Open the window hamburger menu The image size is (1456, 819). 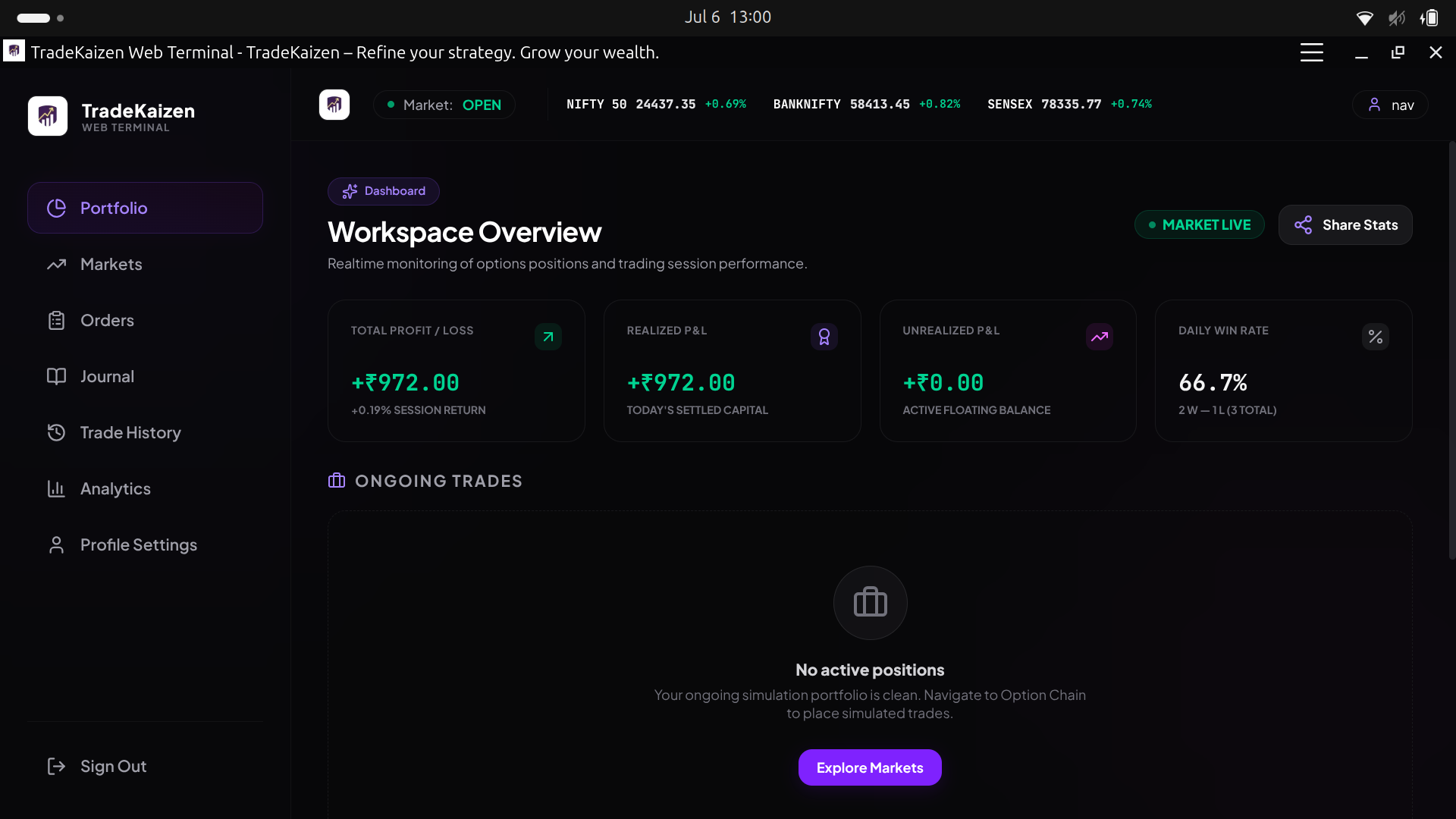(x=1312, y=52)
